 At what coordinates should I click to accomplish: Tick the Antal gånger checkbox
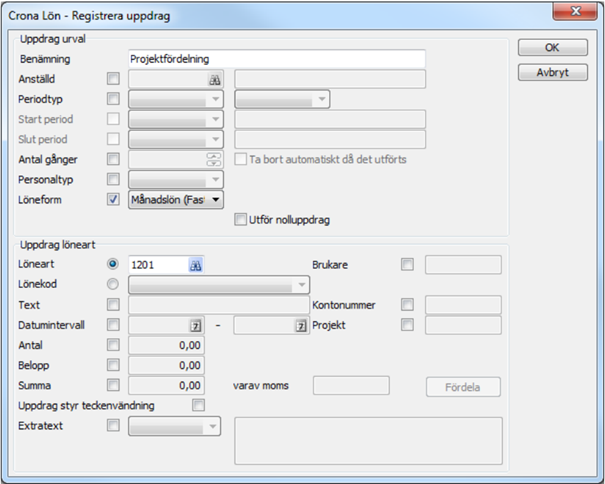point(113,159)
